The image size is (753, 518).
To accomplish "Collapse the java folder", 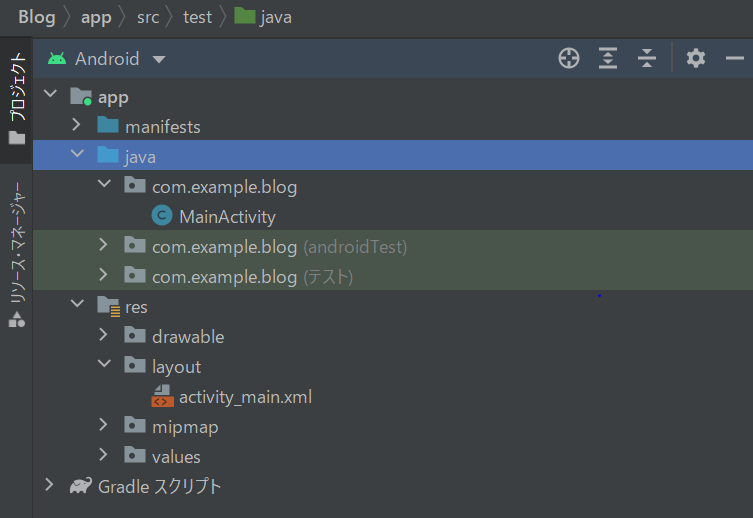I will point(77,157).
